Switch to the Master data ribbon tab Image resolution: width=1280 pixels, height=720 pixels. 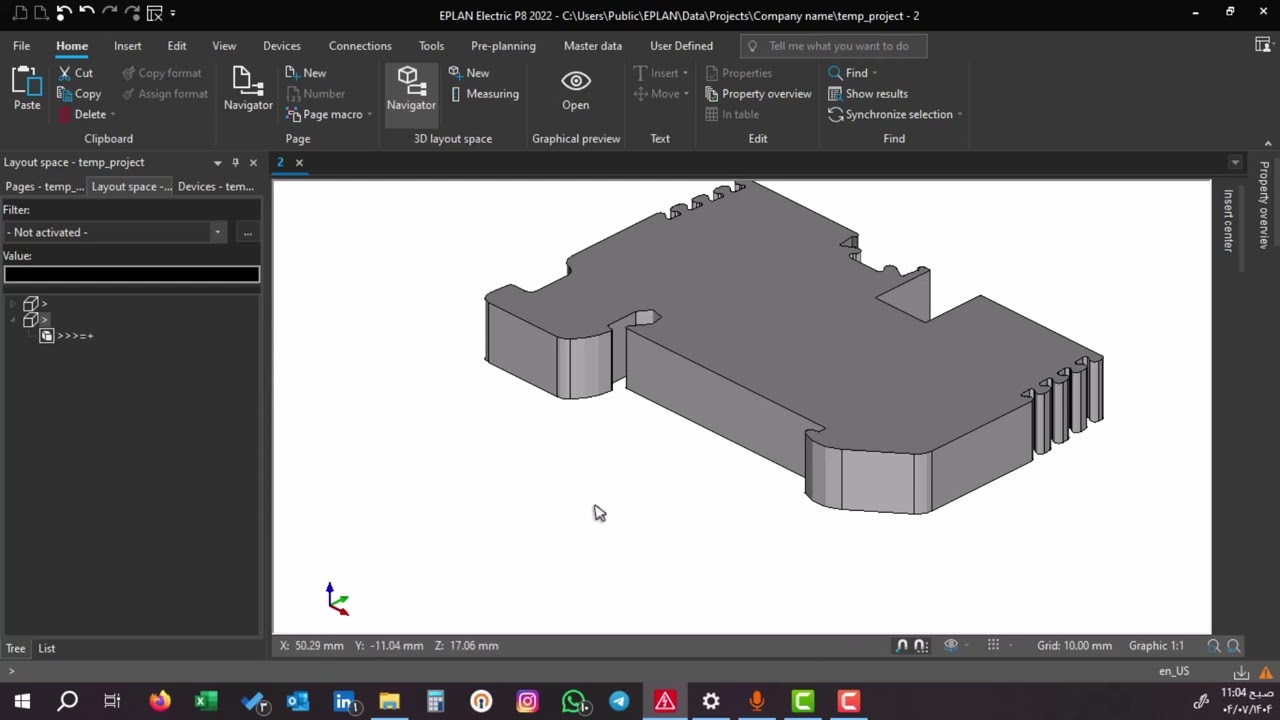coord(593,46)
